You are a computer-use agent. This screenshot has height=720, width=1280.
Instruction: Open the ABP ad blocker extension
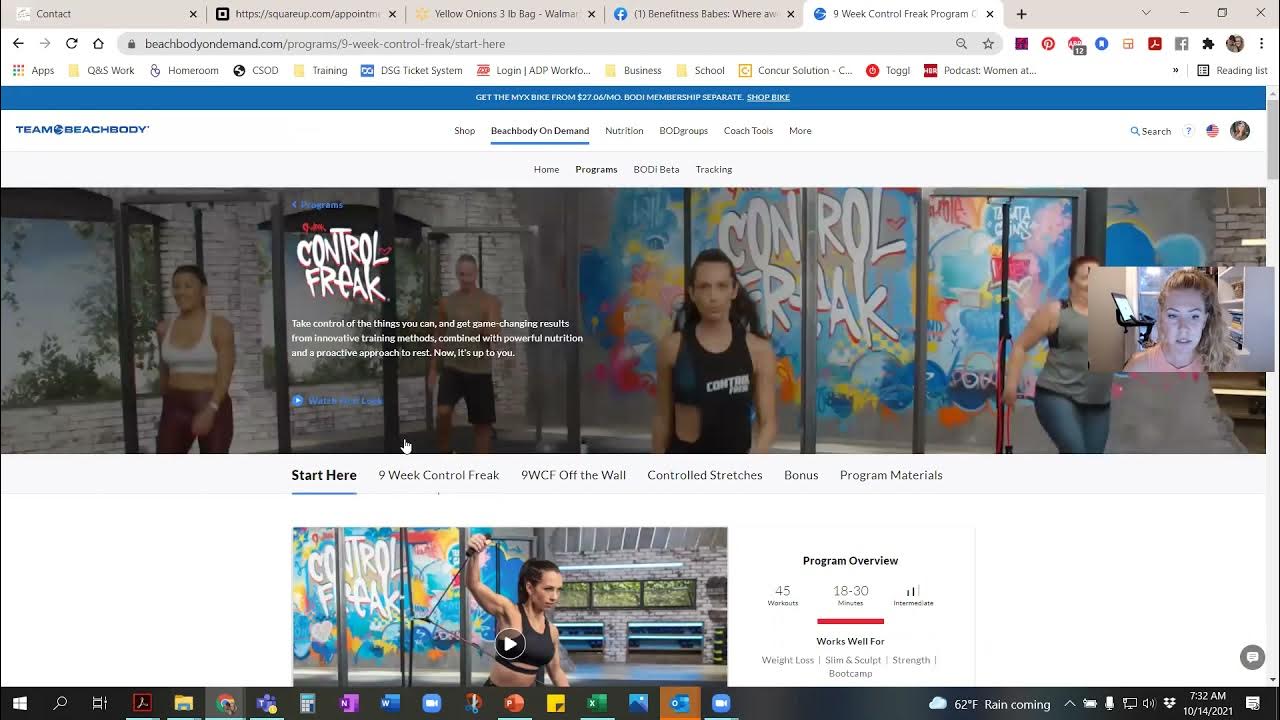(x=1075, y=43)
